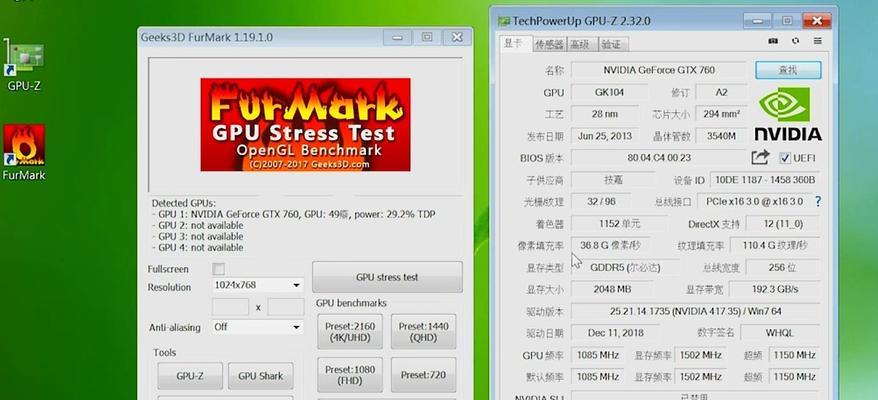
Task: Click the custom width field left of x
Action: [230, 307]
